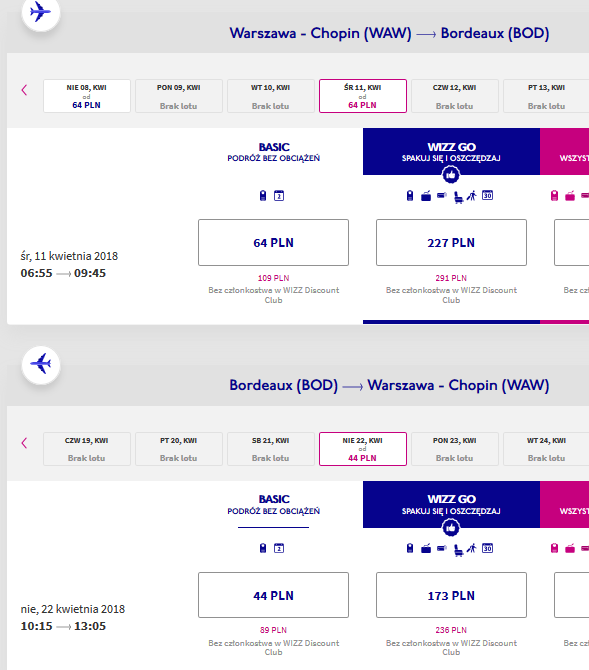
Task: Show earlier outbound dates with left chevron
Action: (x=24, y=90)
